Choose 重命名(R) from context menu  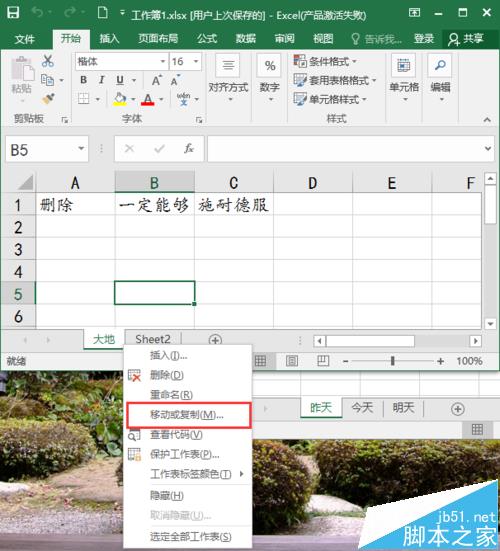[189, 395]
